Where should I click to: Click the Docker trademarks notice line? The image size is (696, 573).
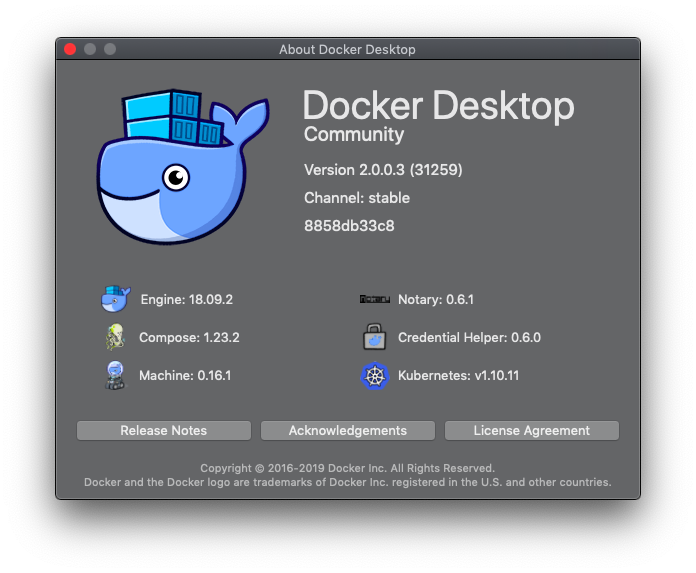pos(348,482)
